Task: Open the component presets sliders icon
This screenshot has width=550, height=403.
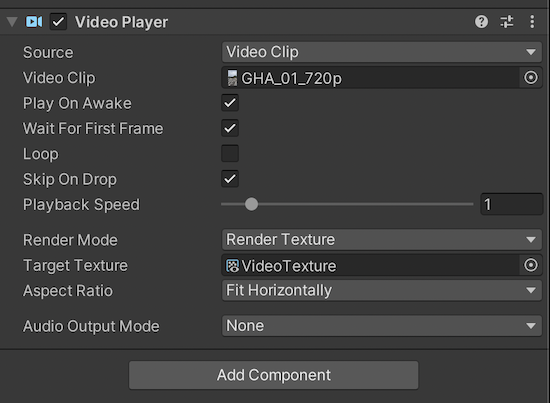Action: pos(507,22)
